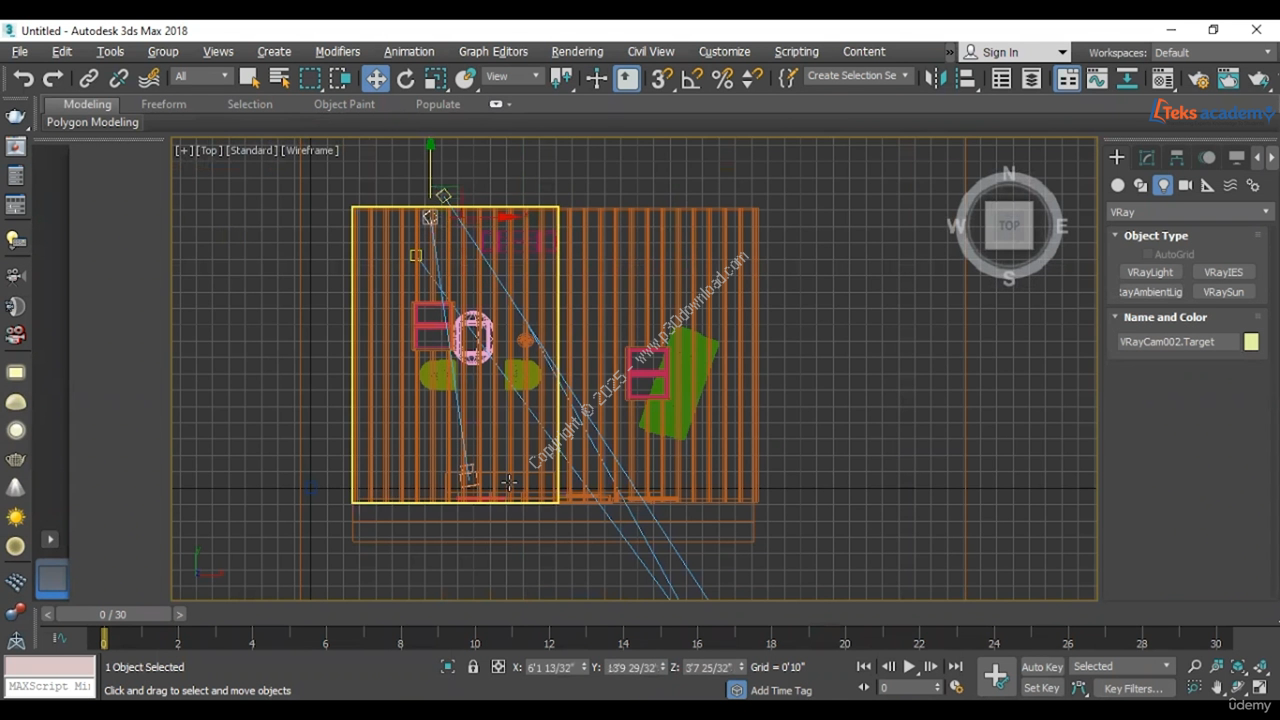This screenshot has width=1280, height=720.
Task: Click the VRaySun button
Action: [x=1223, y=292]
